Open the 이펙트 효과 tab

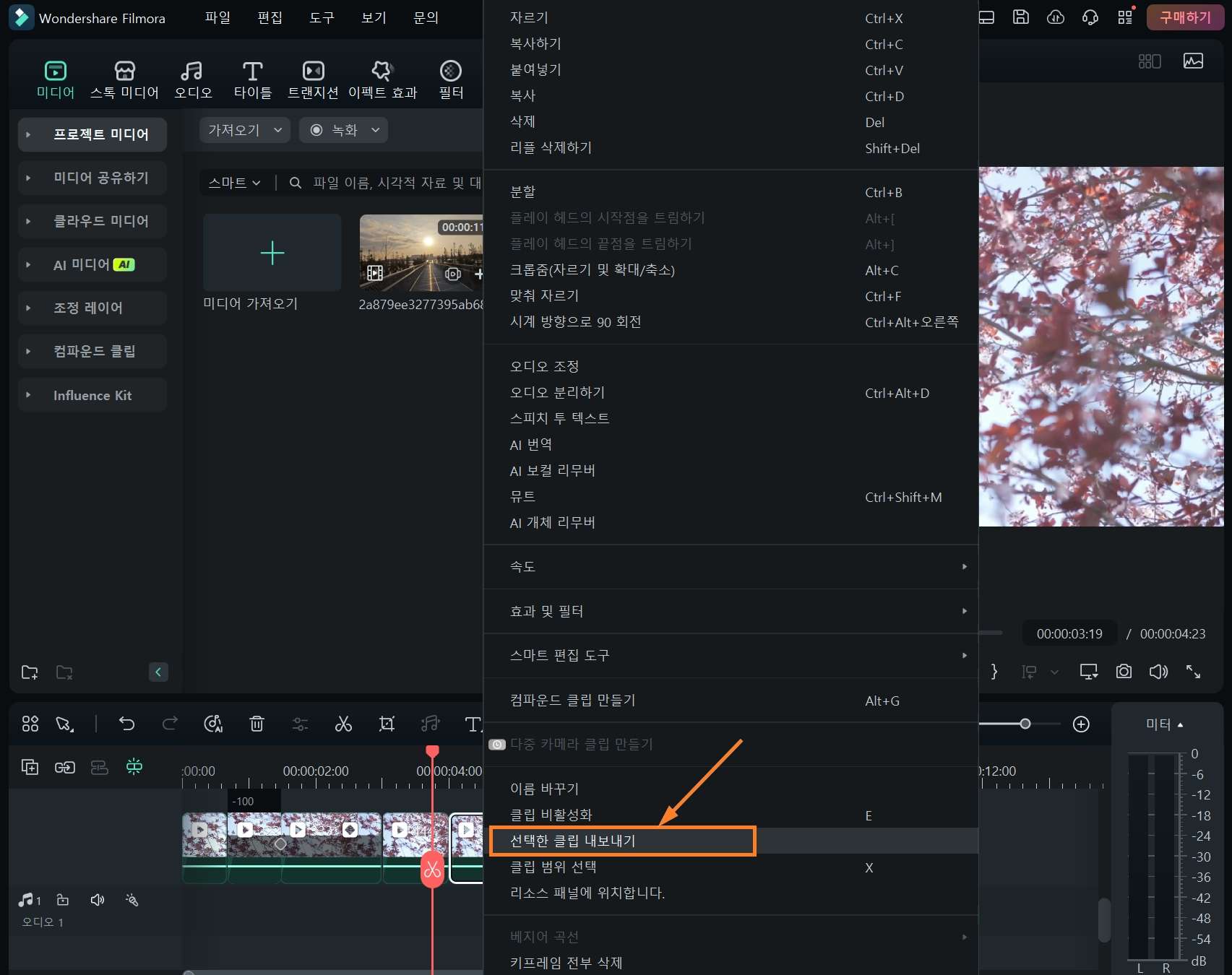click(x=382, y=80)
